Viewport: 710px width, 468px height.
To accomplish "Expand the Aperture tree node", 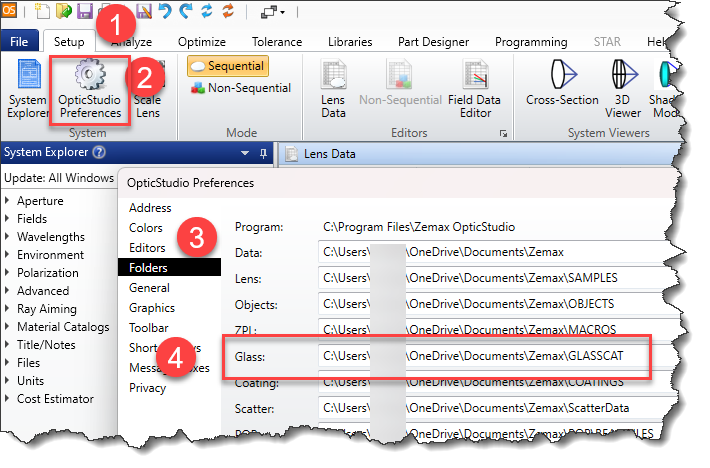I will (x=9, y=201).
